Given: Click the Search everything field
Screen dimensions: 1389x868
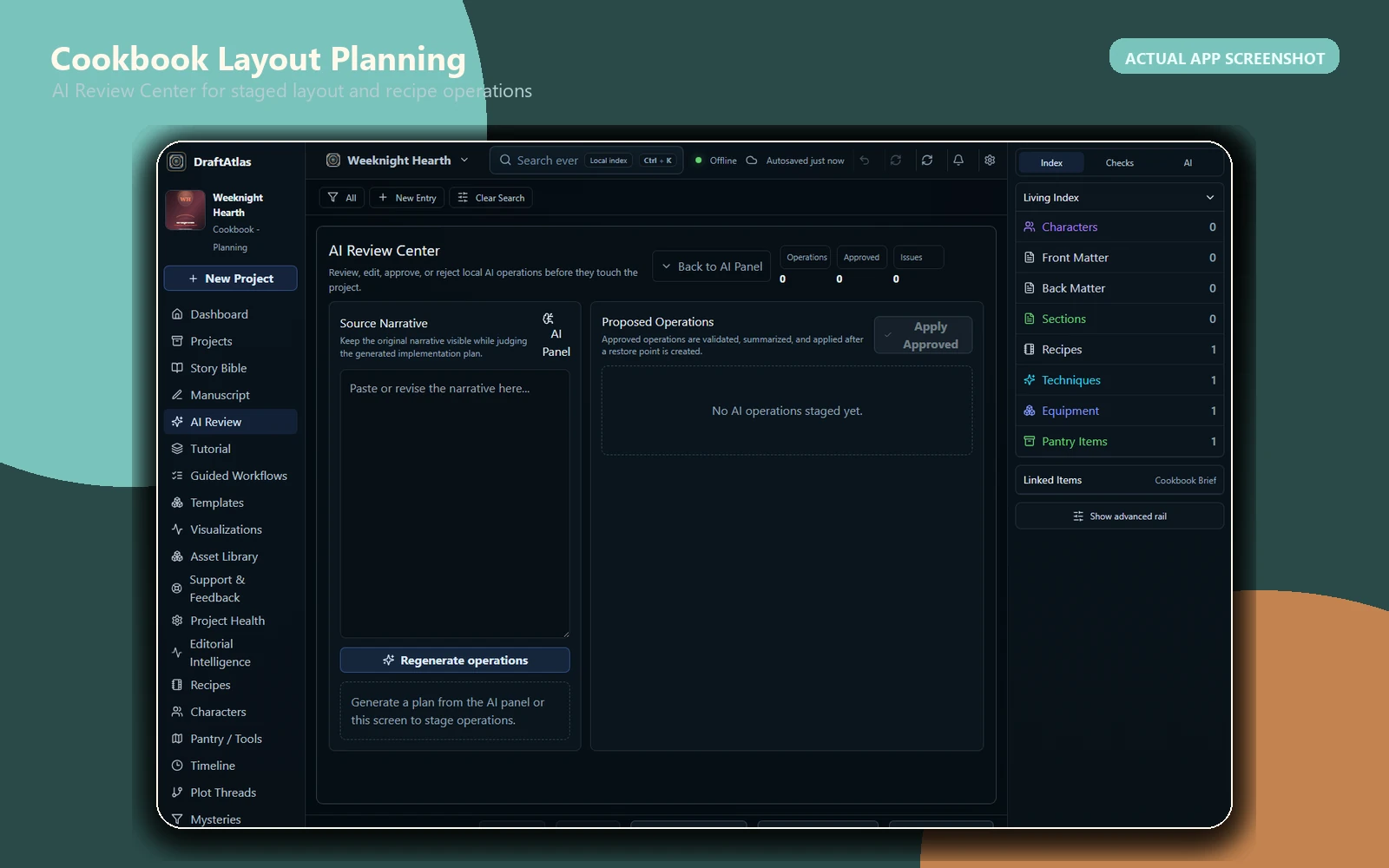Looking at the screenshot, I should pos(587,161).
